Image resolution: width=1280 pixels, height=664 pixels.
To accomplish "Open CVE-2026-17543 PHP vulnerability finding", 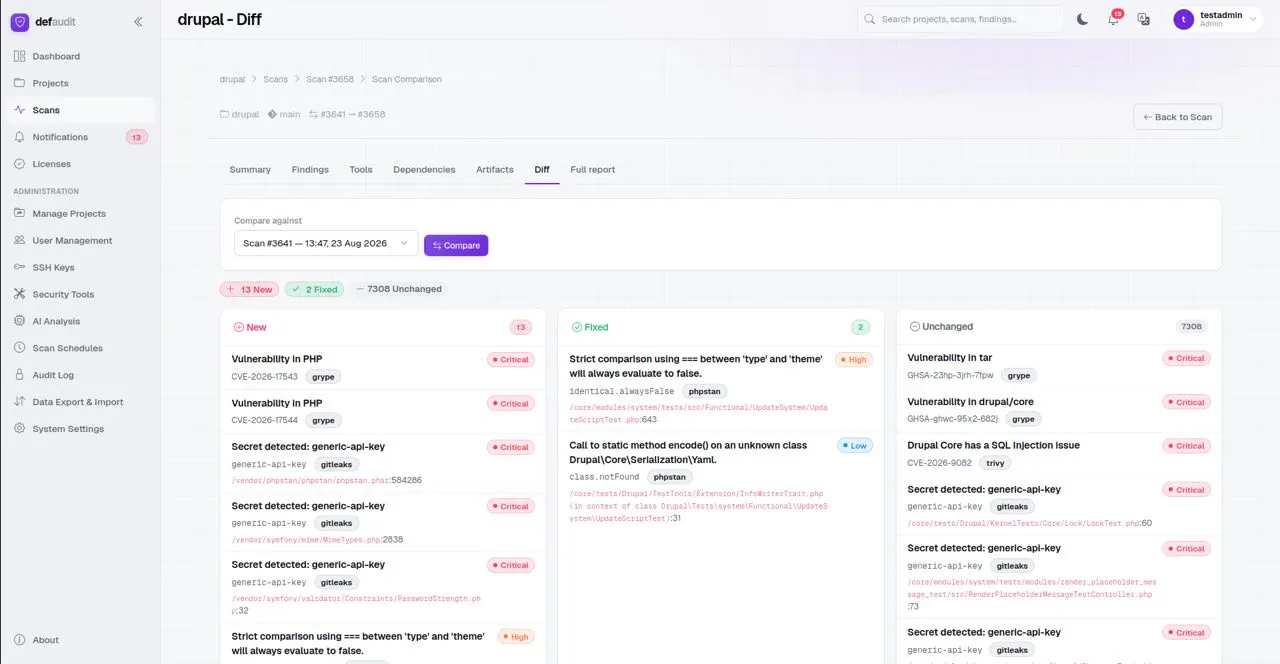I will [x=383, y=367].
